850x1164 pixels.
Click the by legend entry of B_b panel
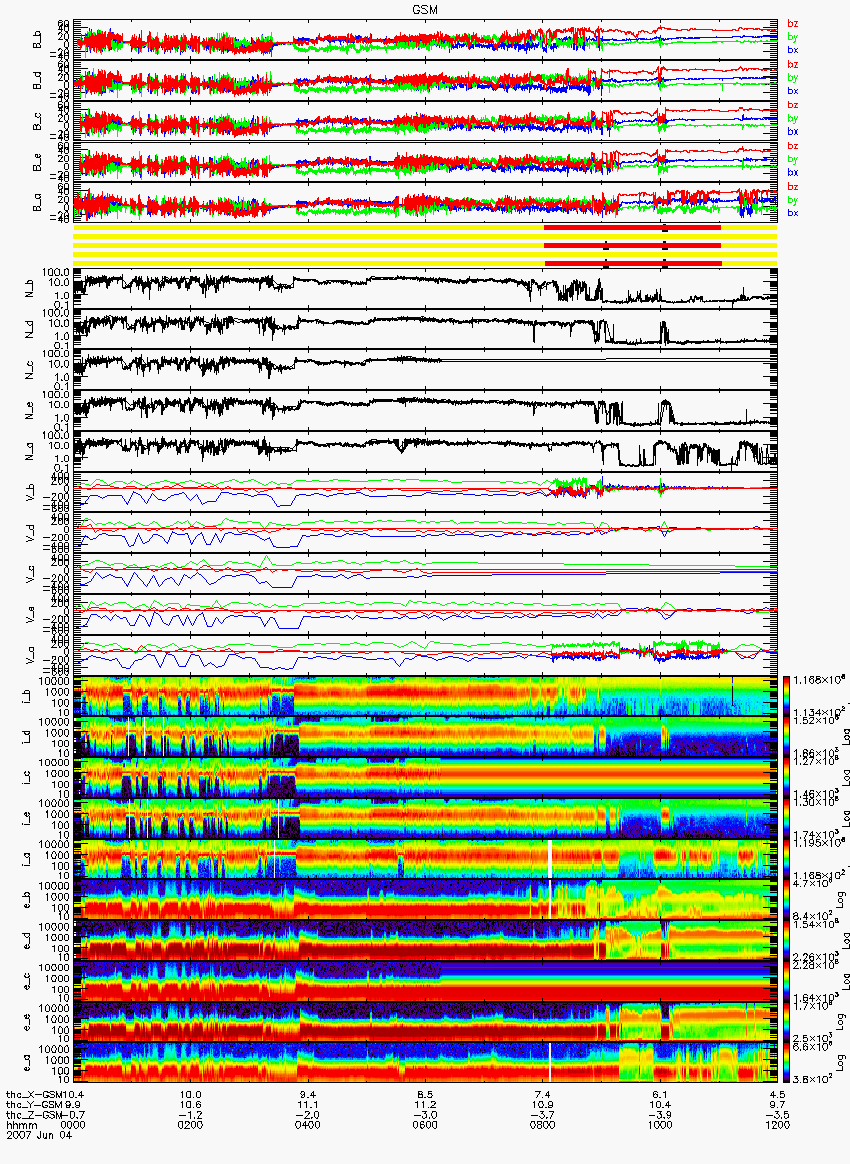(x=793, y=36)
